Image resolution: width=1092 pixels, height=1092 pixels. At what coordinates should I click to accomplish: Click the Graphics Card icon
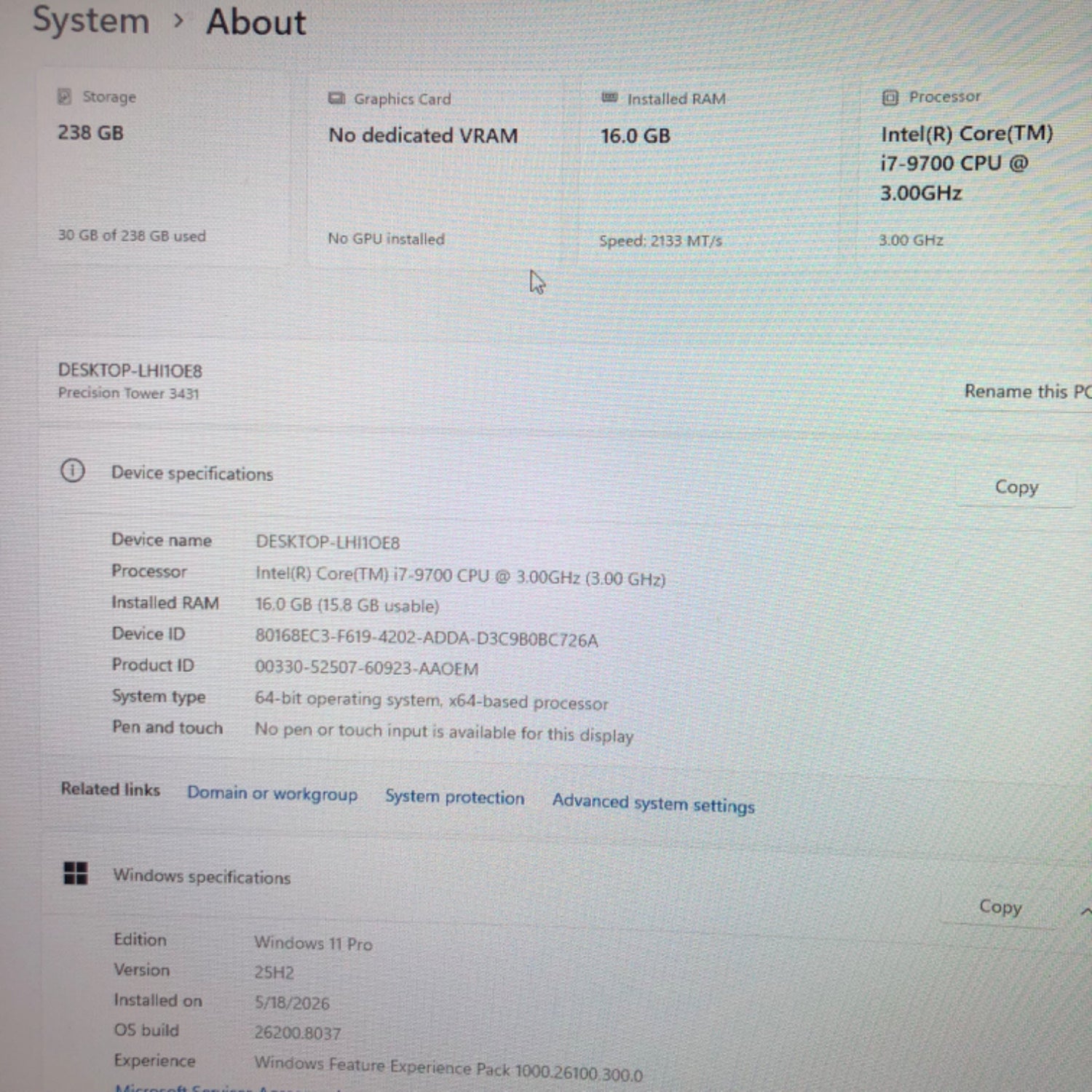pyautogui.click(x=336, y=98)
